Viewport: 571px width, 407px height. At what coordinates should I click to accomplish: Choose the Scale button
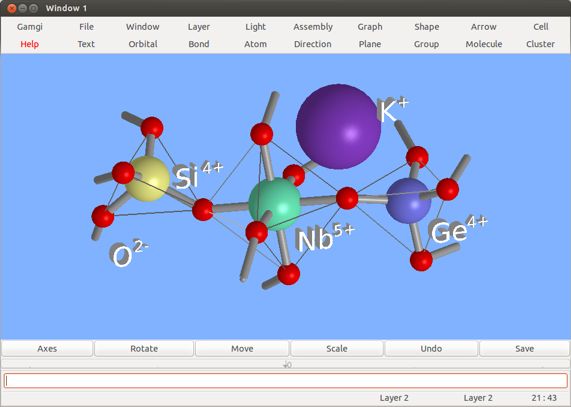(x=336, y=348)
